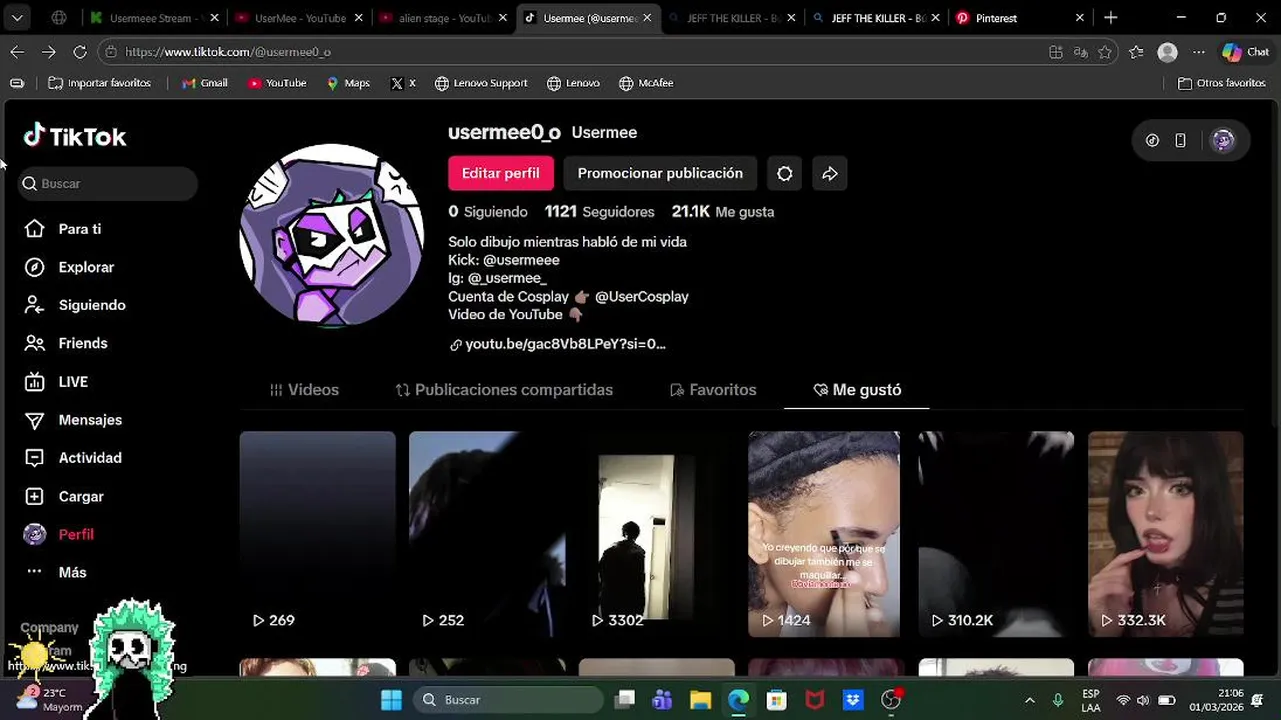
Task: Open profile settings gear icon
Action: click(785, 173)
